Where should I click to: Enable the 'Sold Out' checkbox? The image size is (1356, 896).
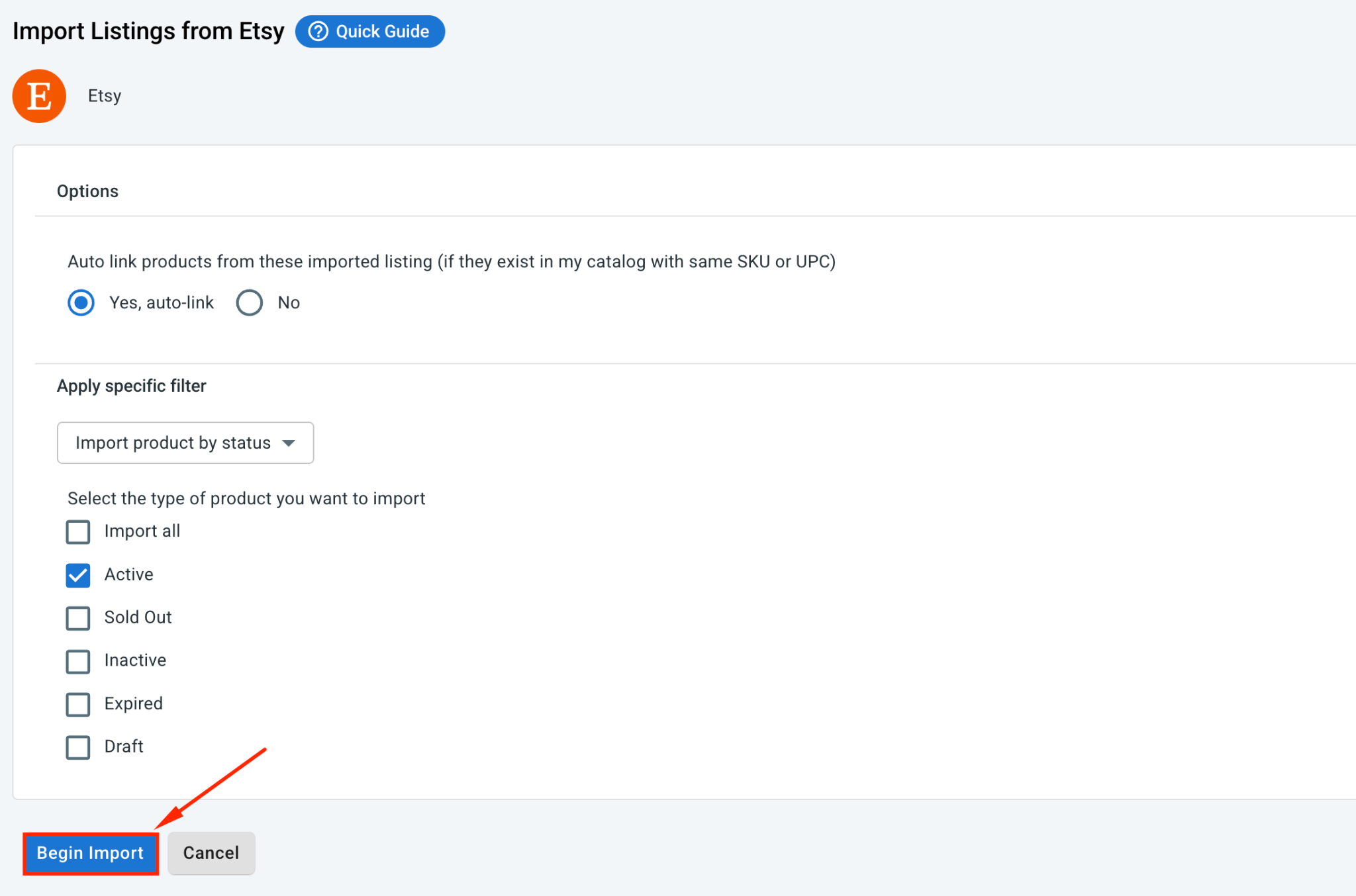click(78, 618)
